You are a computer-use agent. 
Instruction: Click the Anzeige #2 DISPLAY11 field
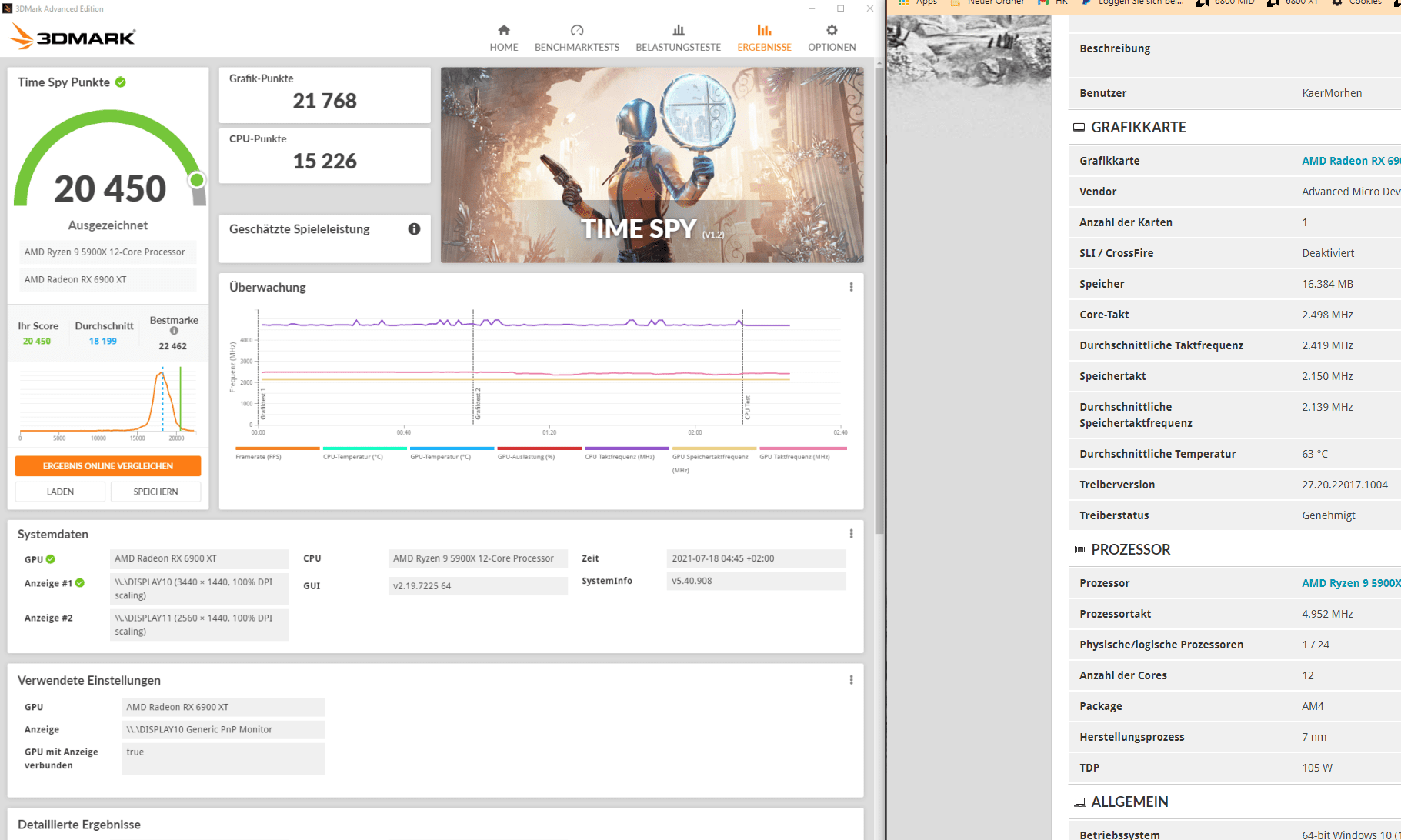199,625
